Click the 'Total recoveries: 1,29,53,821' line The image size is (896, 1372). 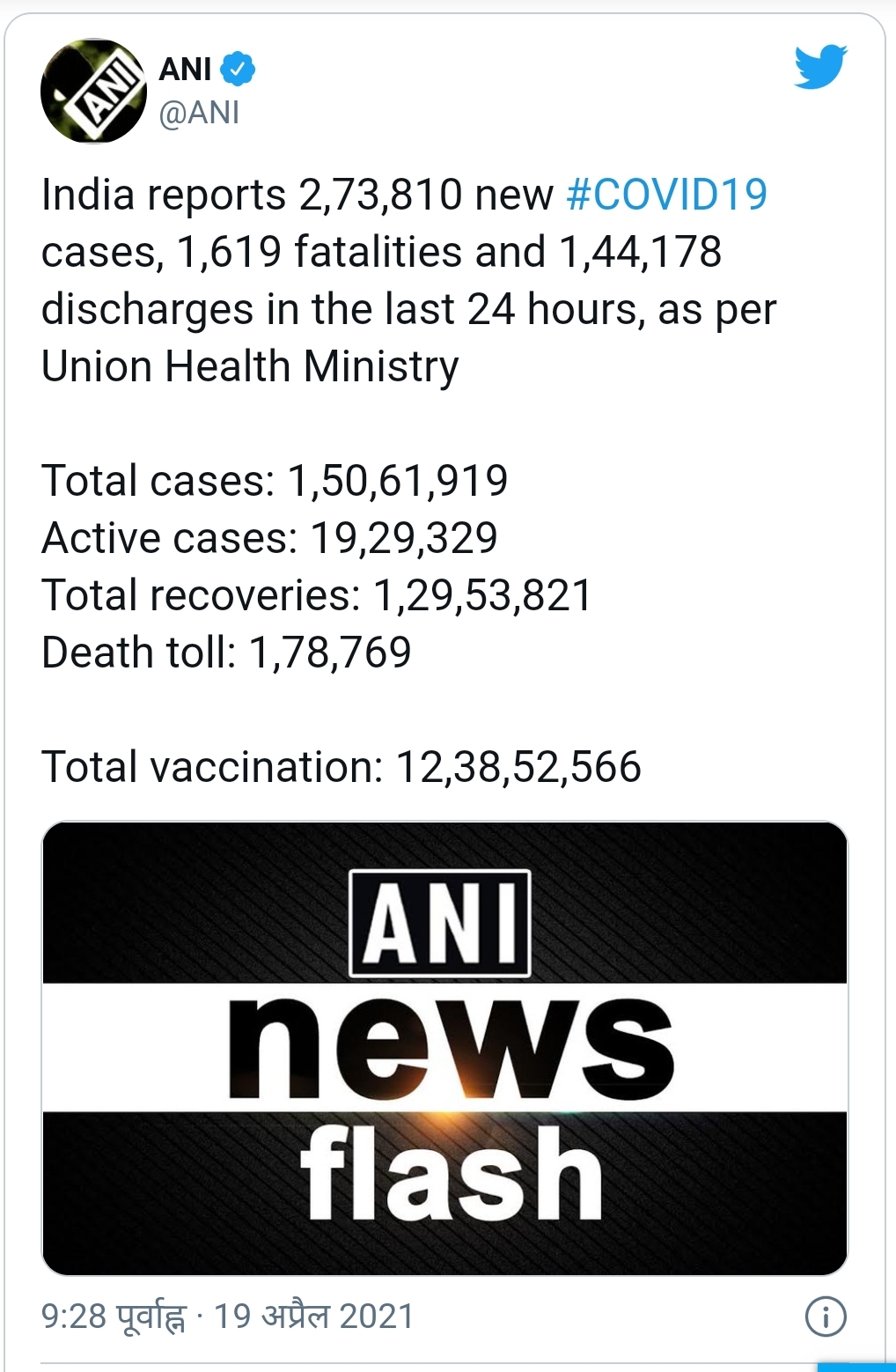click(317, 595)
